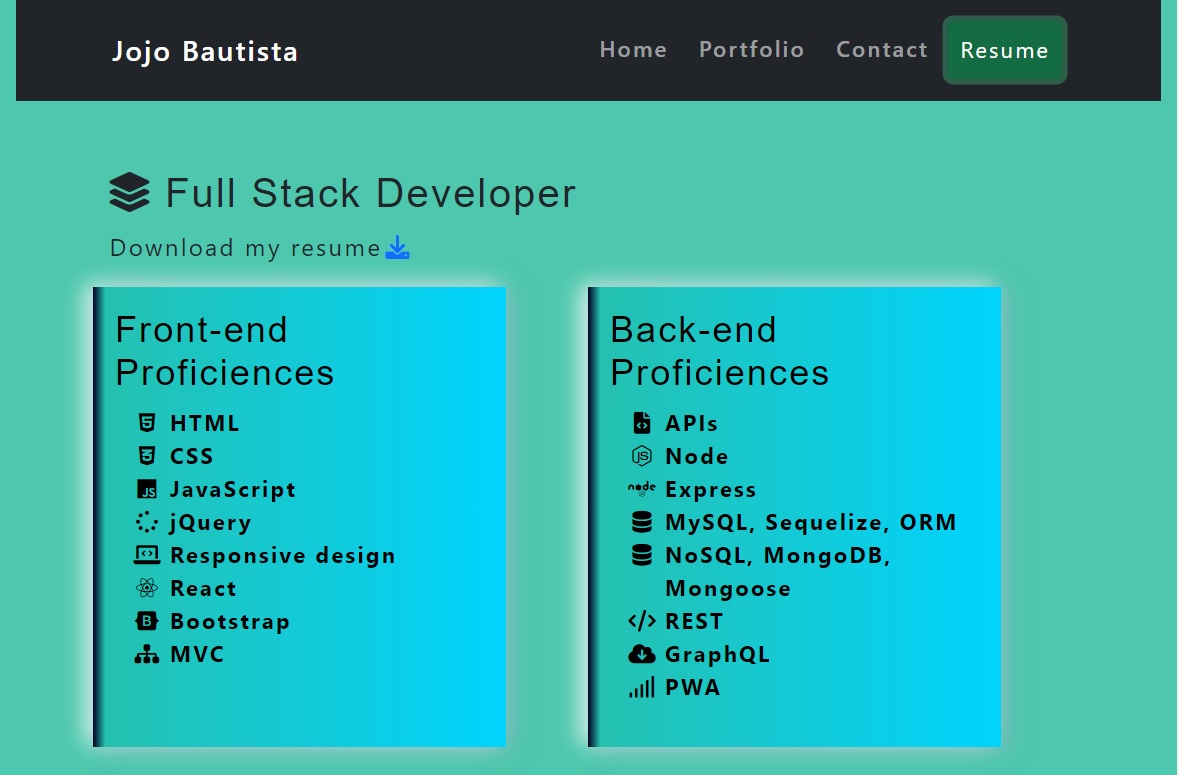This screenshot has height=775, width=1179.
Task: Click the Mongoose text line
Action: pos(728,589)
